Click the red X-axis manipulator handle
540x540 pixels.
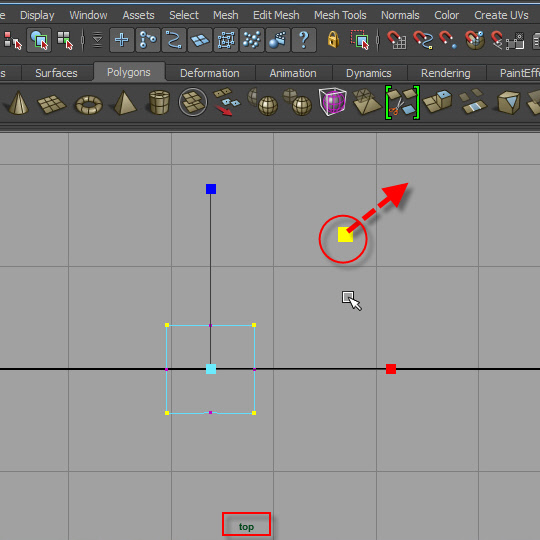391,369
